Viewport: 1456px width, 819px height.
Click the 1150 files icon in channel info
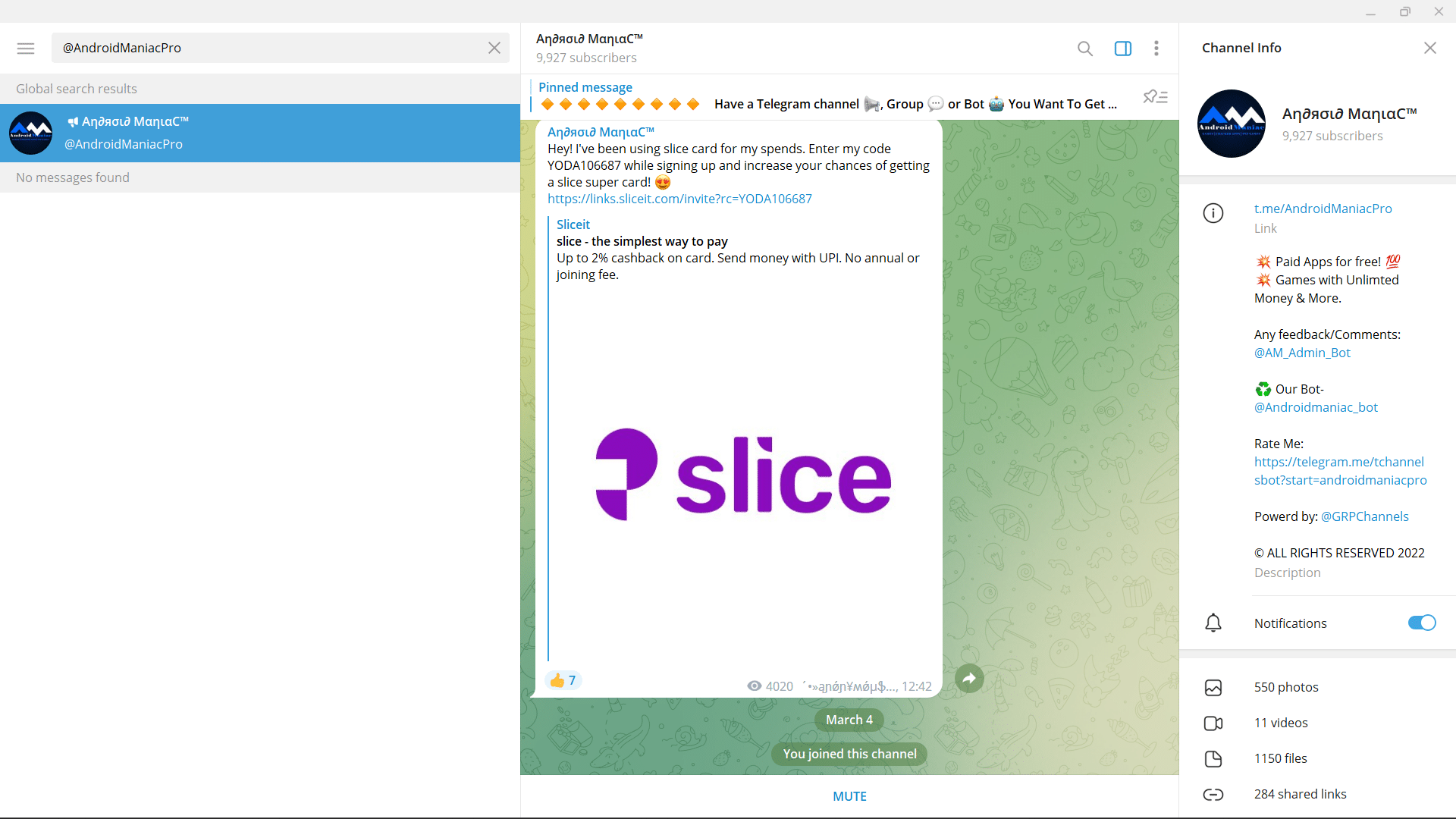coord(1213,758)
